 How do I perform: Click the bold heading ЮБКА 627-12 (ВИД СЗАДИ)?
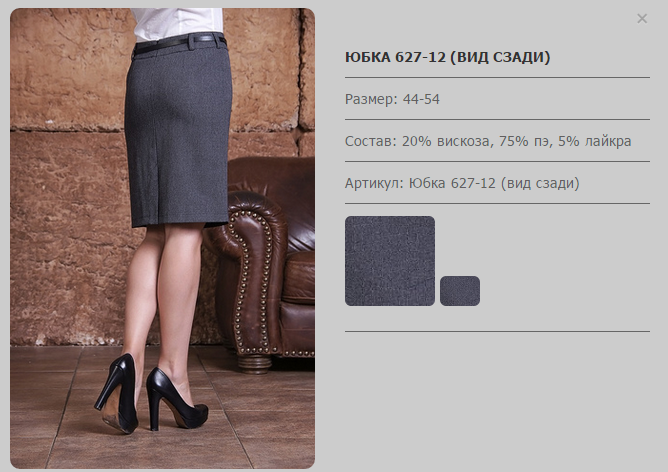tap(447, 57)
